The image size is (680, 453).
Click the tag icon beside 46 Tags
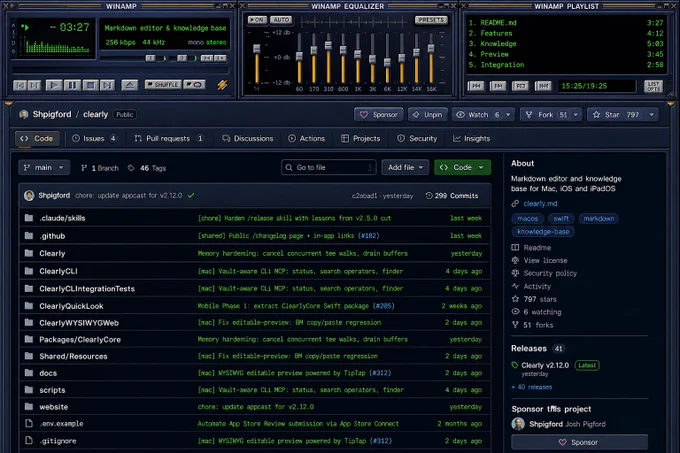131,168
